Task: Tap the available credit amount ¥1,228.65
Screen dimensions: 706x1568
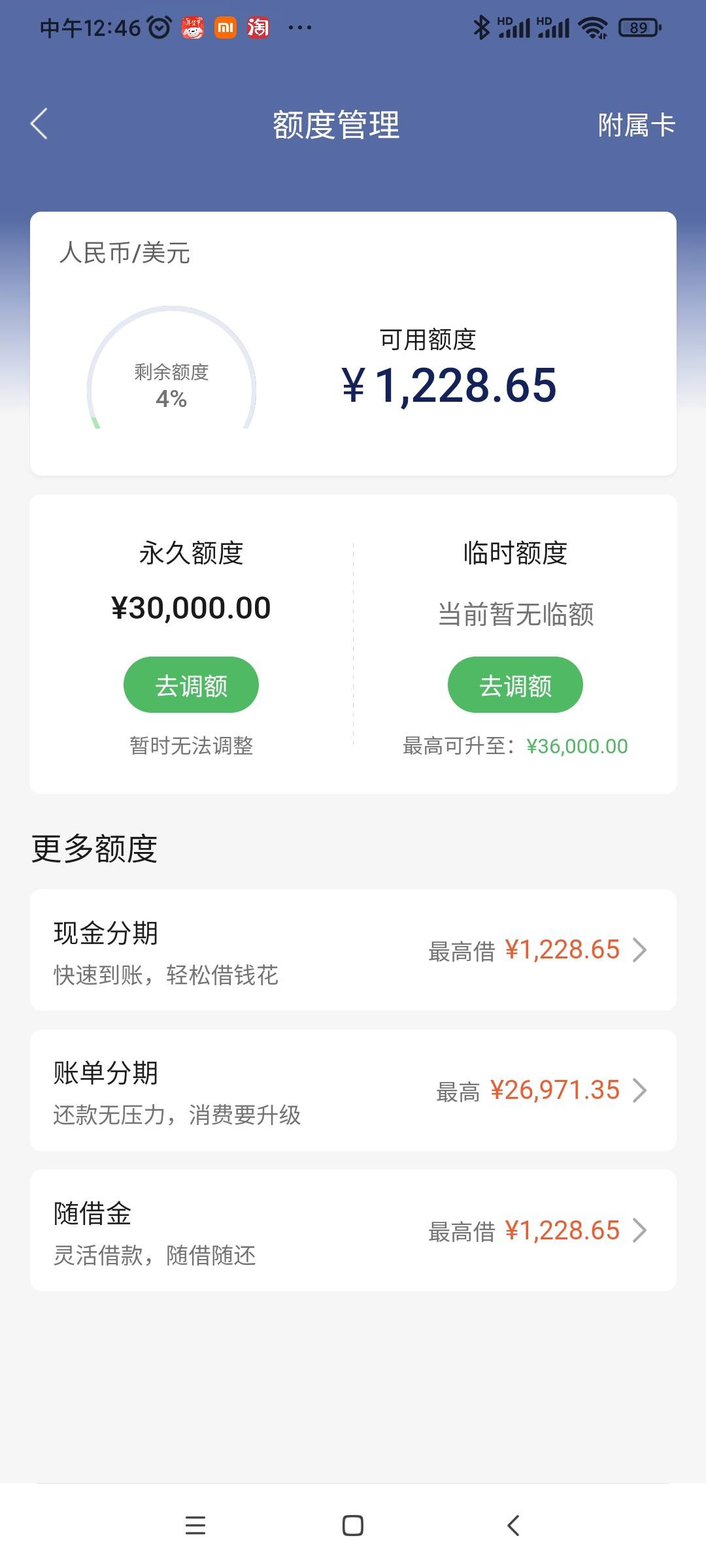Action: pos(449,385)
